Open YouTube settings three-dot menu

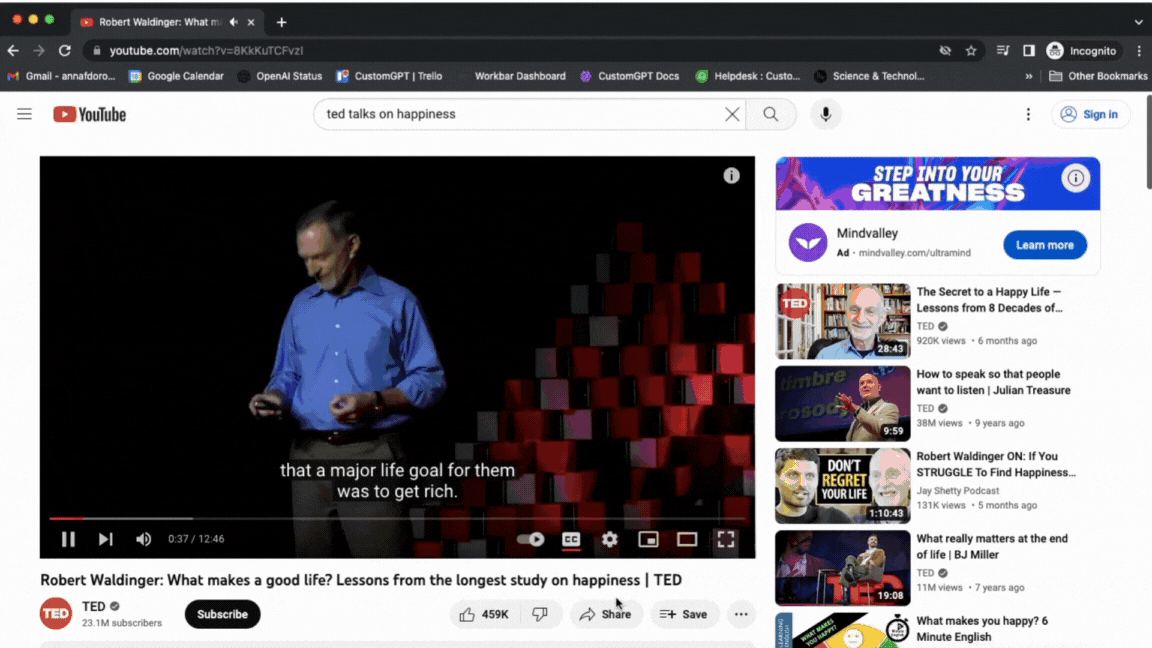pyautogui.click(x=1028, y=114)
